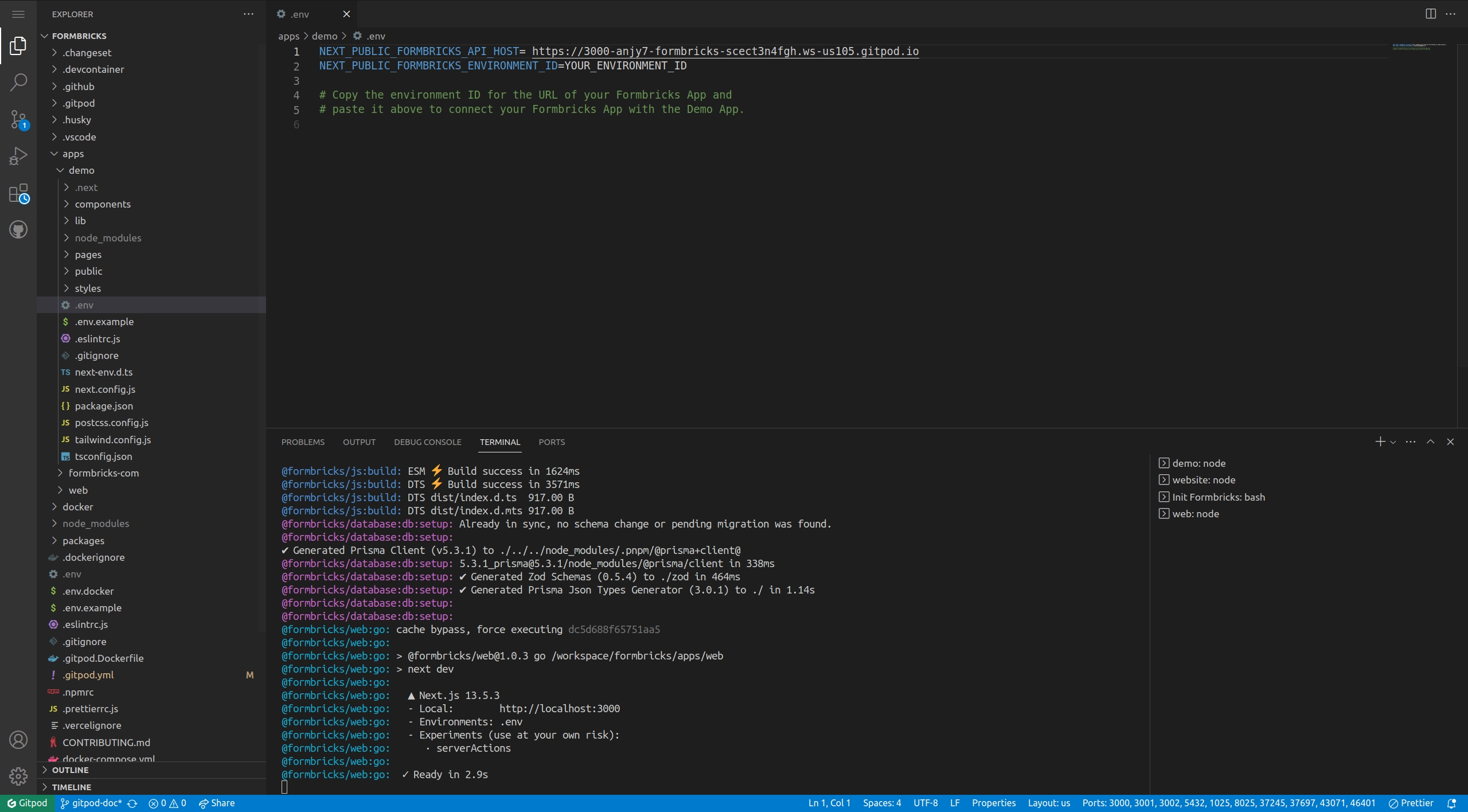This screenshot has width=1468, height=812.
Task: Open the Gitpod workspace URL link in editor
Action: (725, 51)
